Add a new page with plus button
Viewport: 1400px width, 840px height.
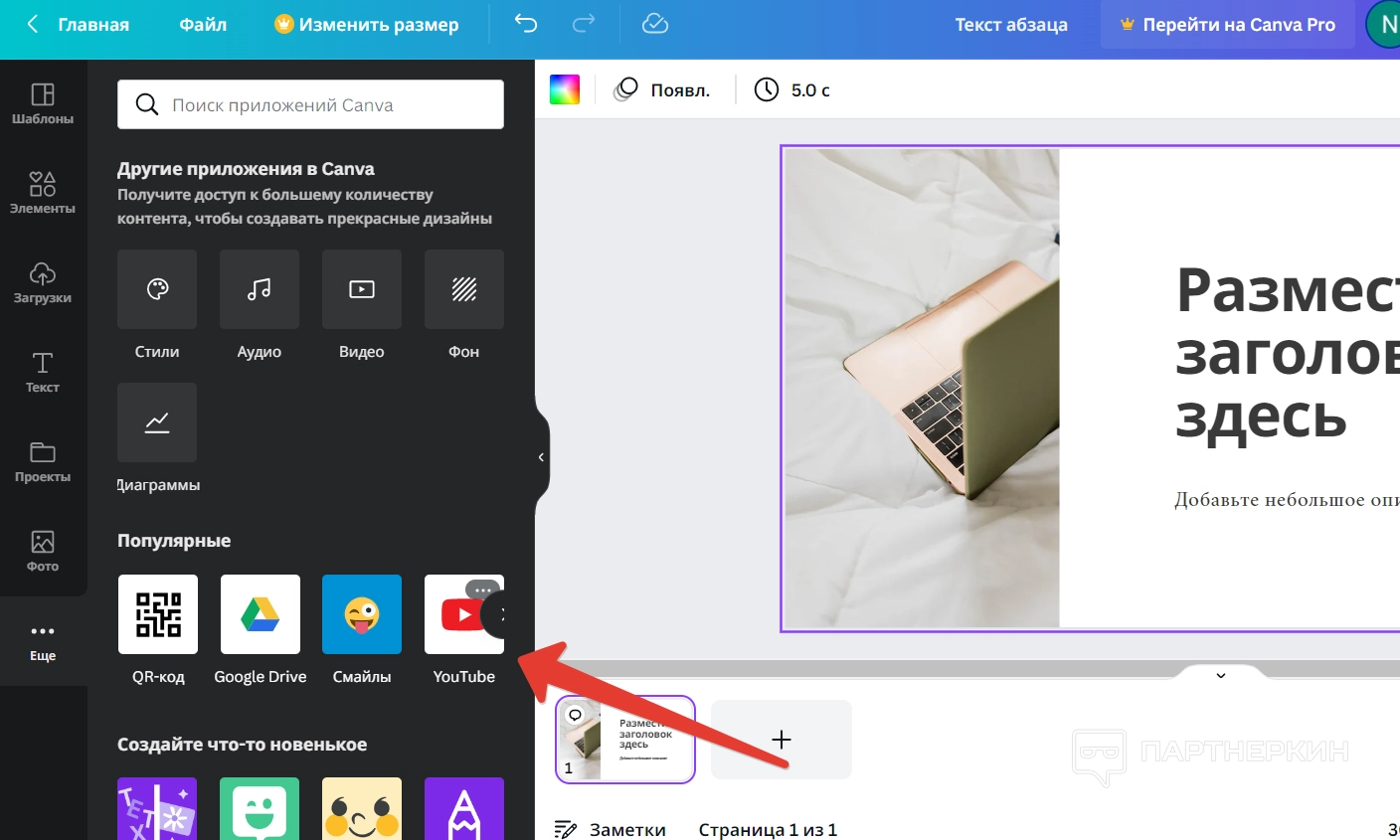tap(782, 740)
